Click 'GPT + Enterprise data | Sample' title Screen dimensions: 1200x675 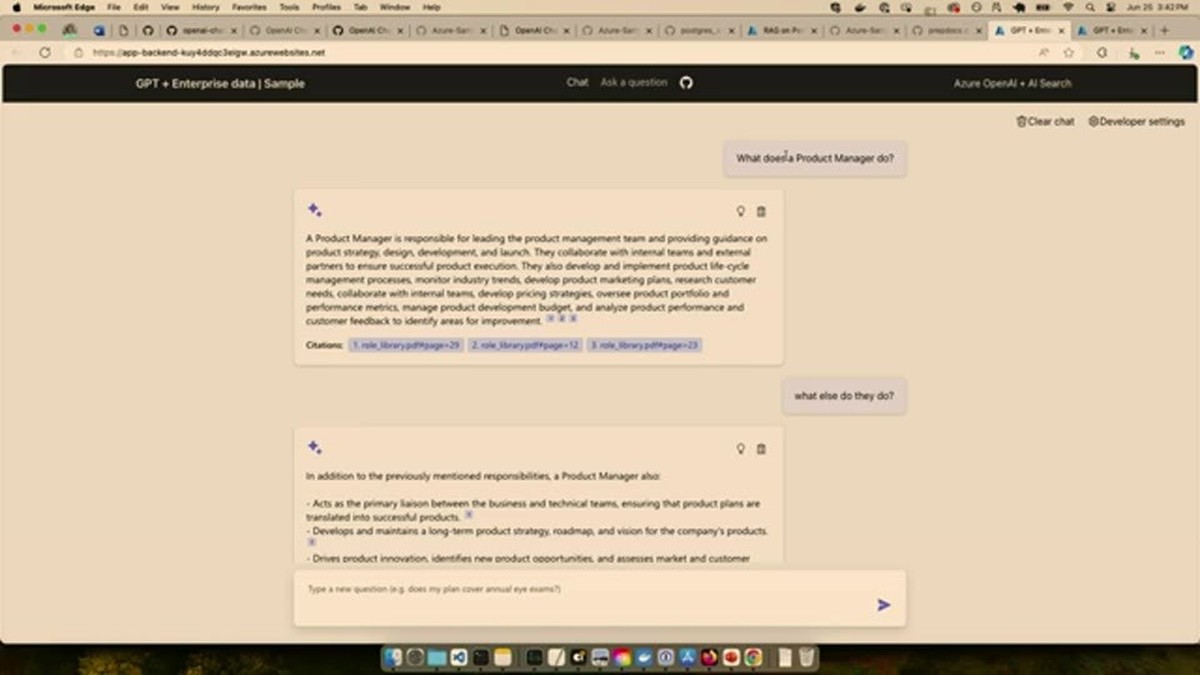pyautogui.click(x=220, y=83)
